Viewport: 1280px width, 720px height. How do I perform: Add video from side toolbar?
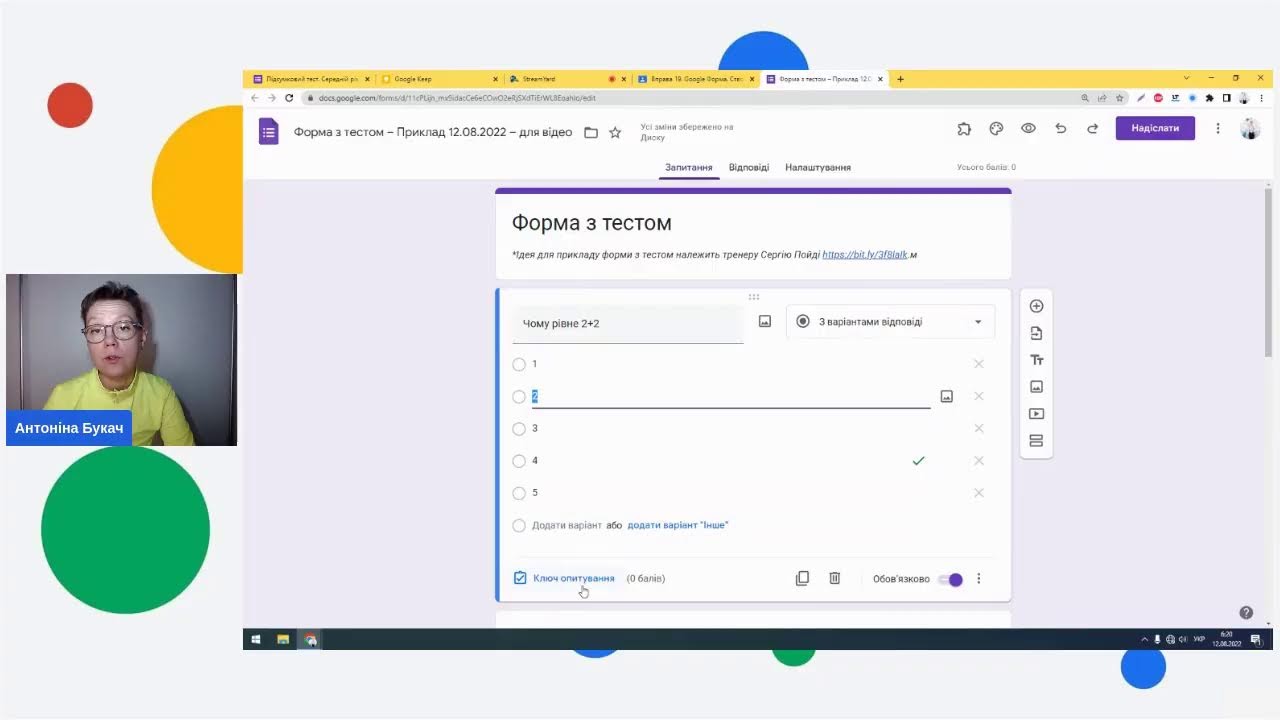[x=1036, y=413]
